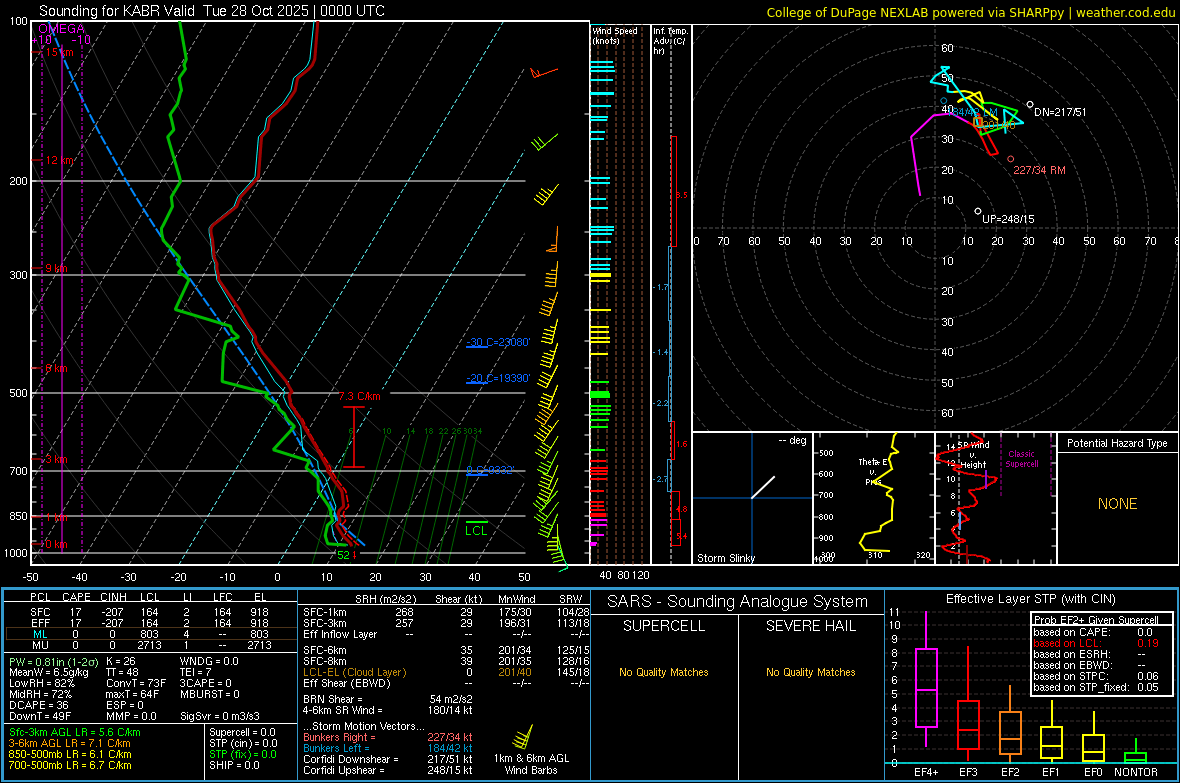Click 'No Quality Matches' under SEVERE HAIL

(810, 672)
